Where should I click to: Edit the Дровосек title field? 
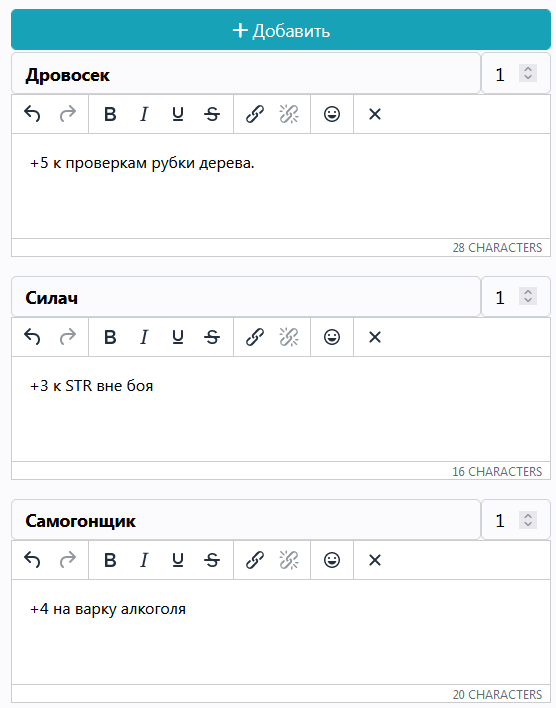coord(246,74)
